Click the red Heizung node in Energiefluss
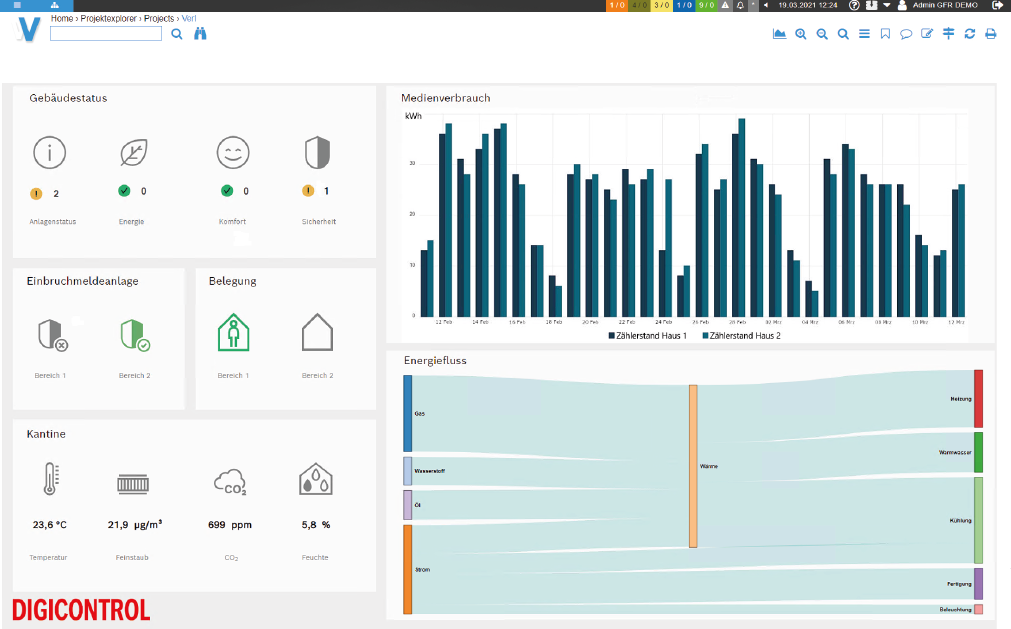This screenshot has height=629, width=1011. 978,398
